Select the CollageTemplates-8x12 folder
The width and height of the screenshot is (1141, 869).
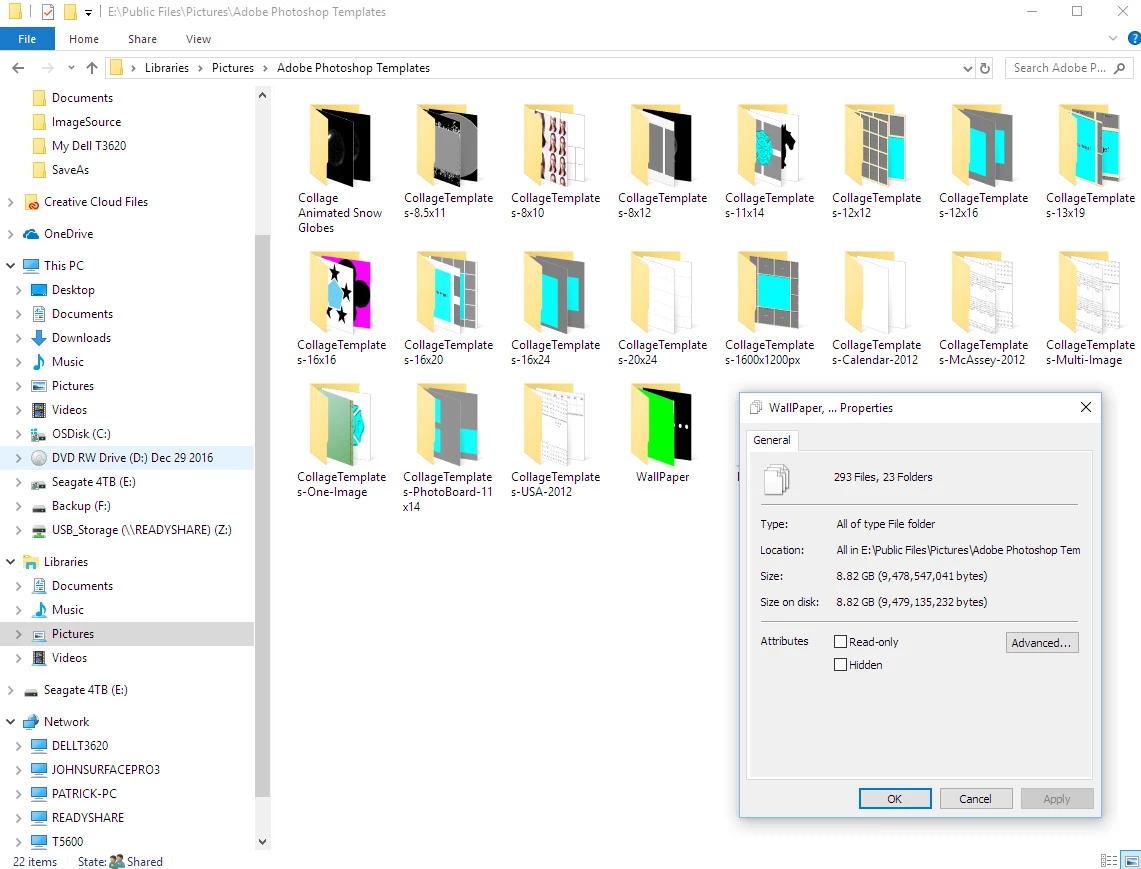click(x=662, y=162)
